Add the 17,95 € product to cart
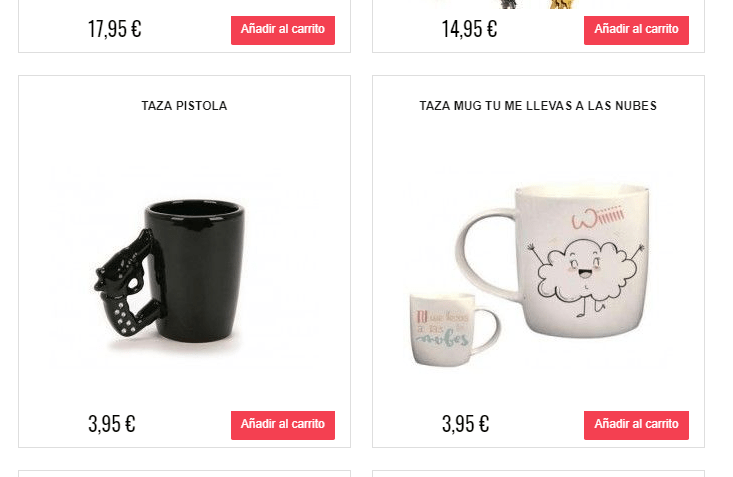The height and width of the screenshot is (477, 733). click(x=282, y=30)
